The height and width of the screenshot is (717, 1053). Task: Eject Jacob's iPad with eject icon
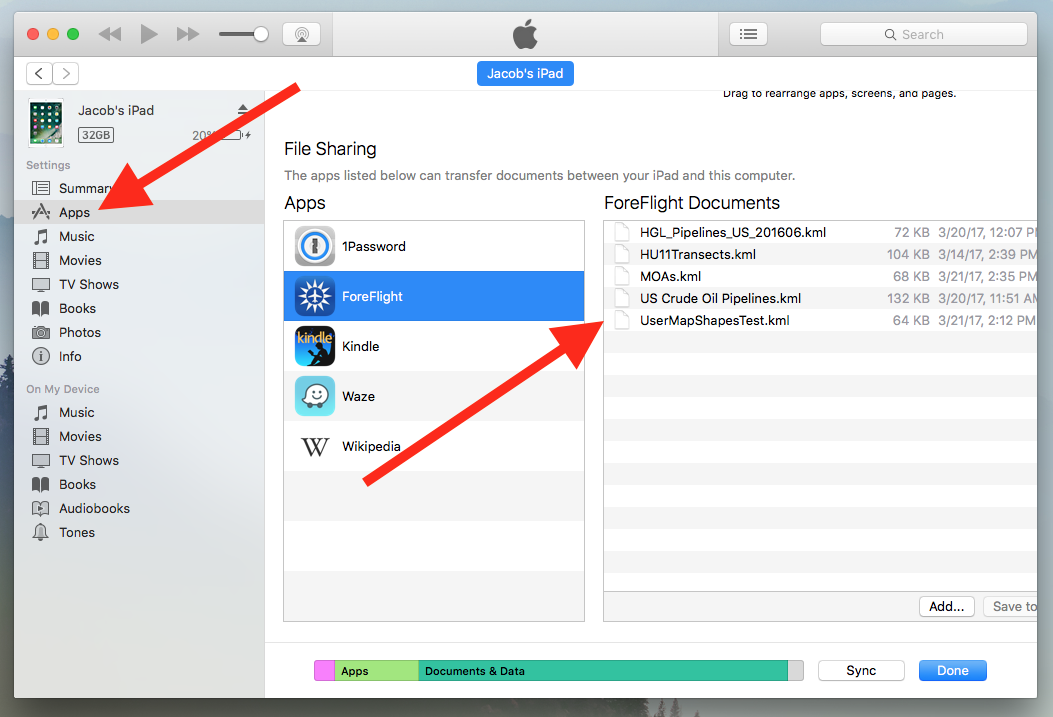click(242, 110)
